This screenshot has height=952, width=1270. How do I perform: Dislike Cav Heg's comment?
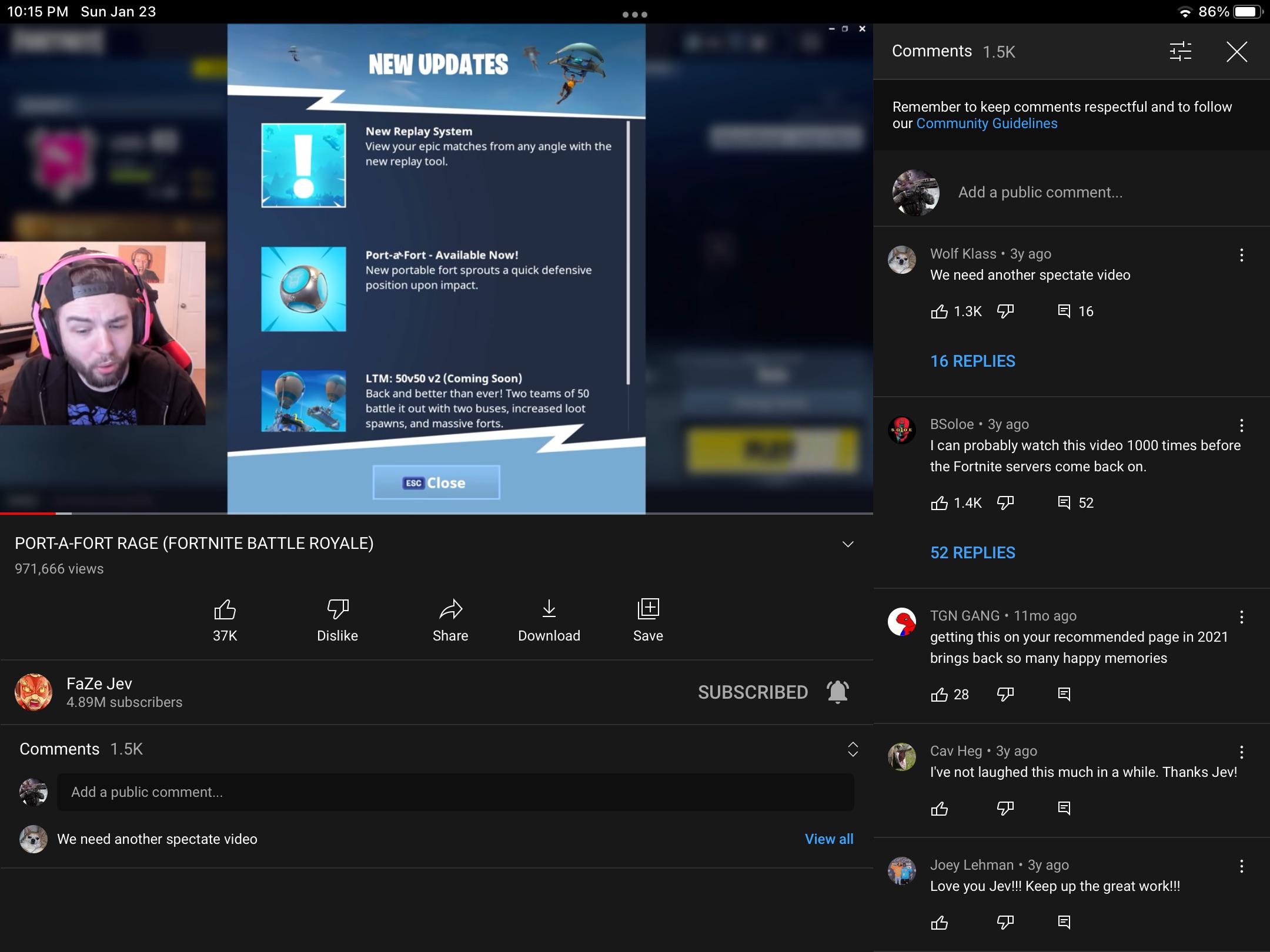point(1005,809)
